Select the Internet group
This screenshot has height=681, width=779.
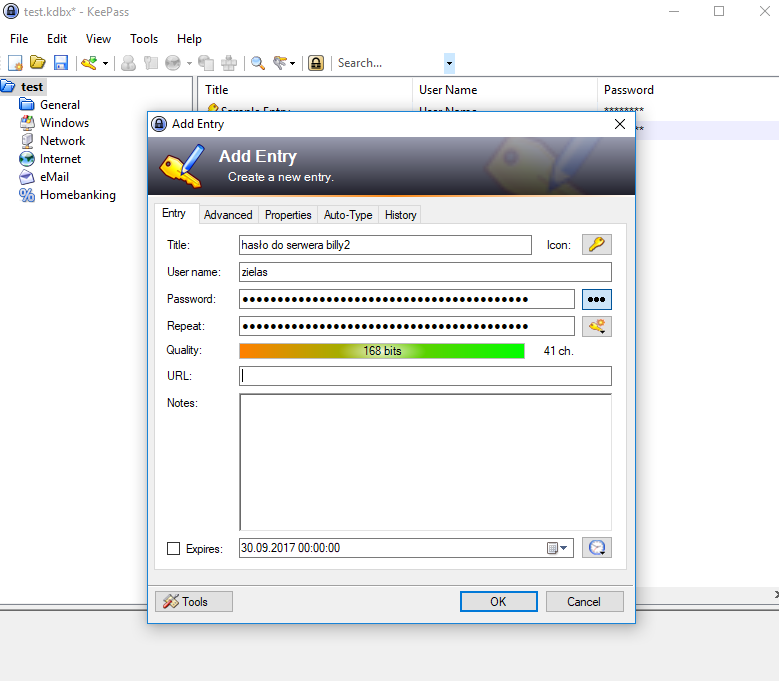[x=60, y=159]
